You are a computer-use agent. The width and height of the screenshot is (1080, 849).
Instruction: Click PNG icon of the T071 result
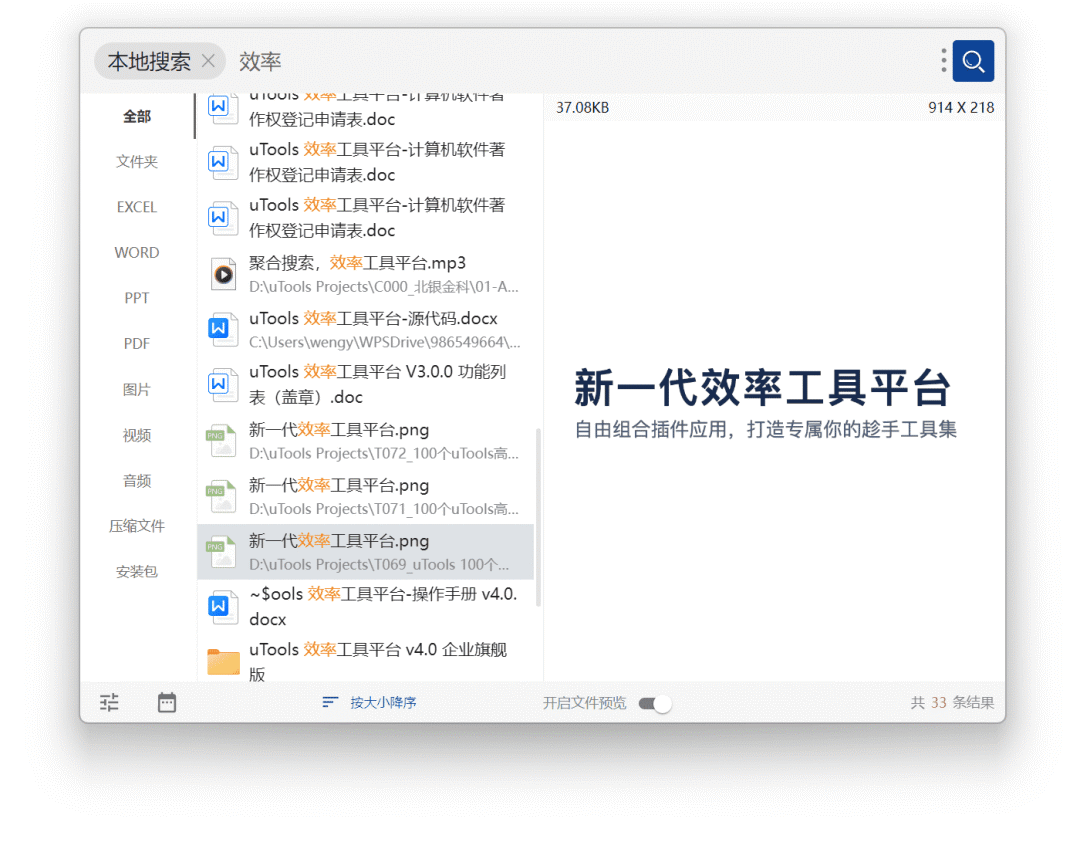coord(220,496)
